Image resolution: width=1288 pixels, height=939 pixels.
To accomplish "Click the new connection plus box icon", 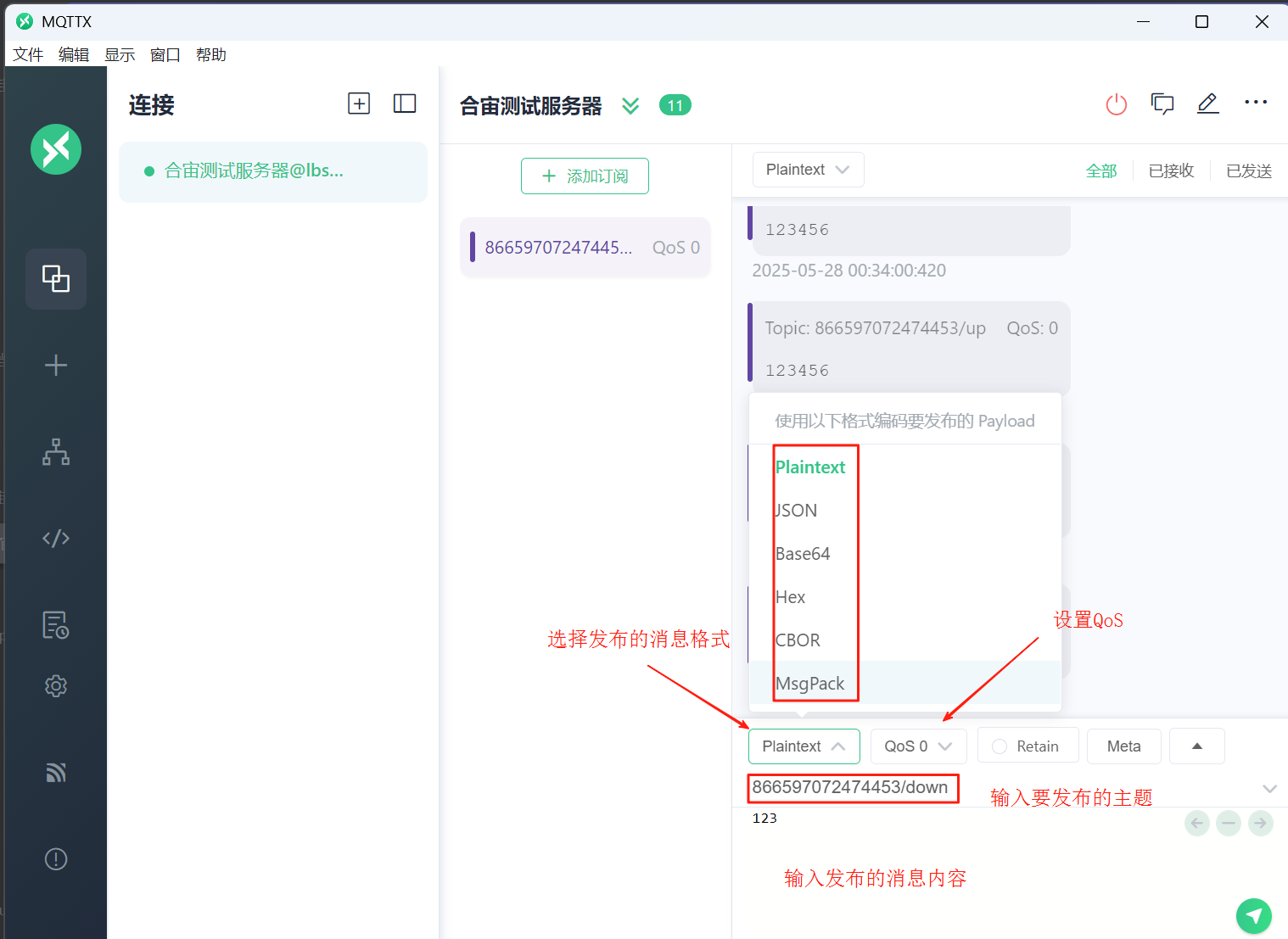I will [359, 103].
